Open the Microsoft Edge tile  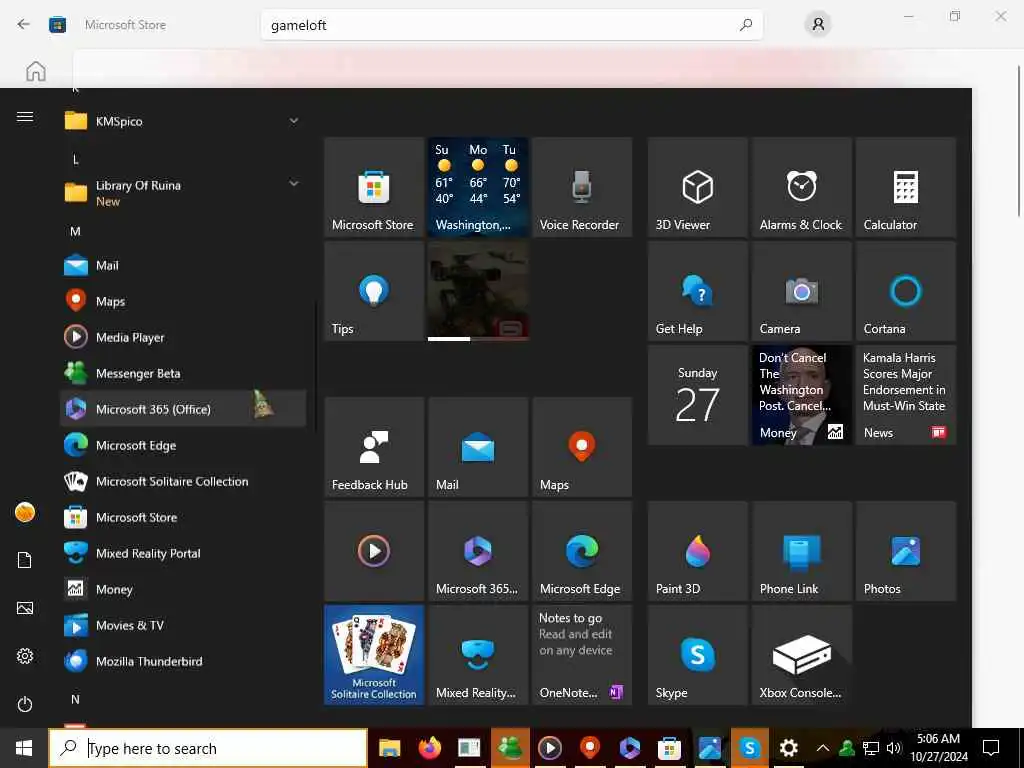click(582, 551)
